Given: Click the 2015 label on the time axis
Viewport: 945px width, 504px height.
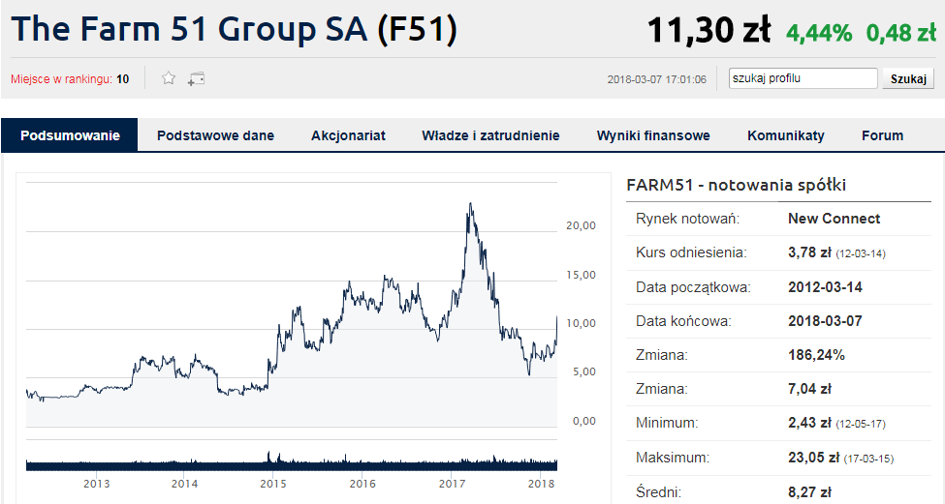Looking at the screenshot, I should (273, 484).
